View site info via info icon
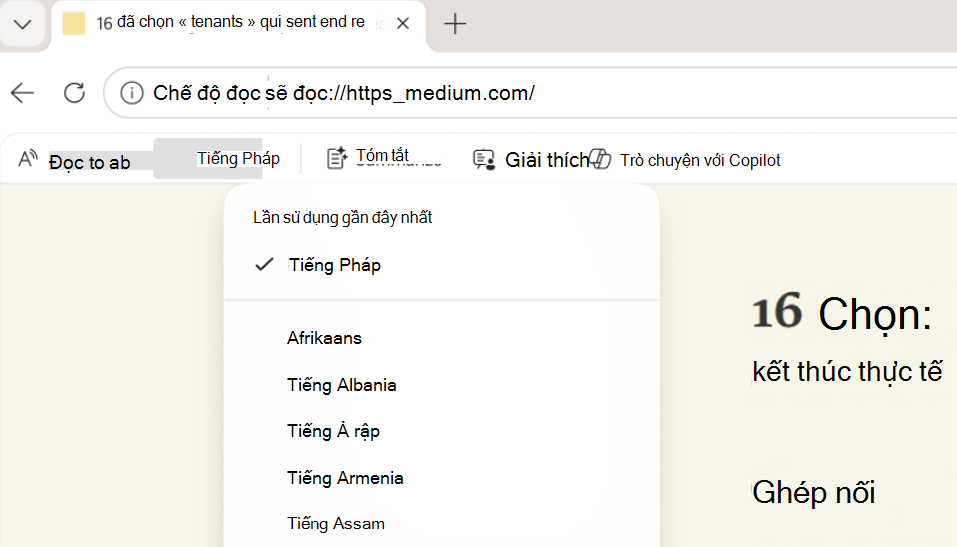The width and height of the screenshot is (957, 547). coord(131,93)
